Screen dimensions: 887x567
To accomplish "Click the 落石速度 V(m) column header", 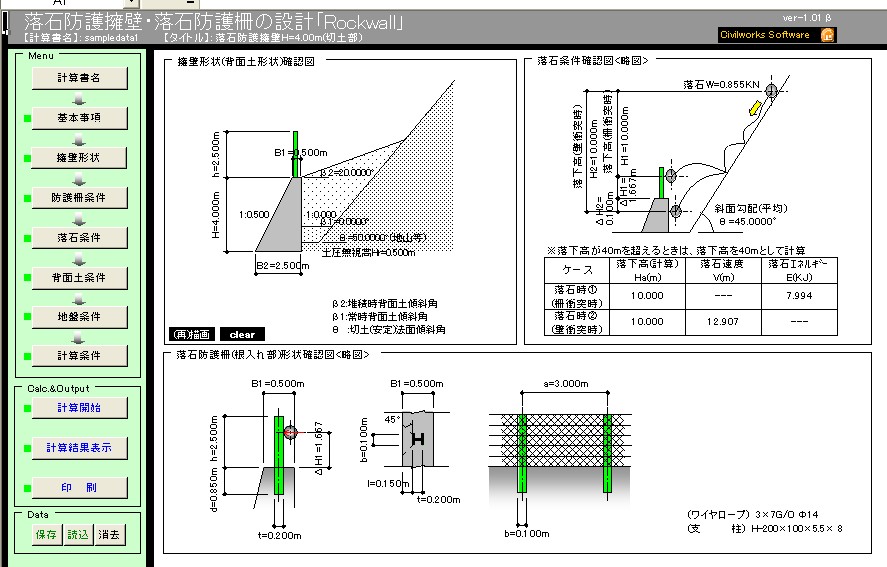I will [x=722, y=270].
